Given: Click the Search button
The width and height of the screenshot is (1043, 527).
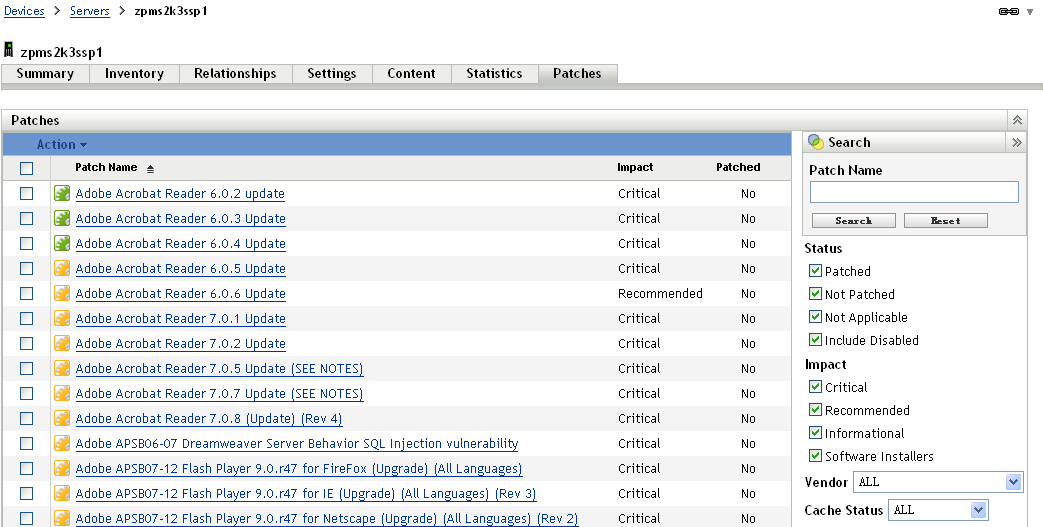Looking at the screenshot, I should [x=853, y=221].
